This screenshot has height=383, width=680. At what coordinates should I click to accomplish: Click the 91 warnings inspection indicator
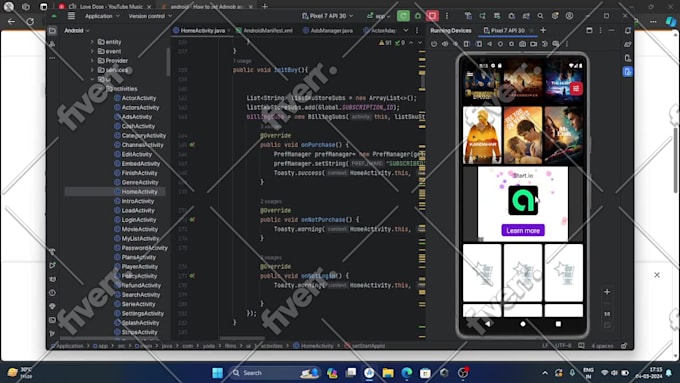click(x=385, y=43)
